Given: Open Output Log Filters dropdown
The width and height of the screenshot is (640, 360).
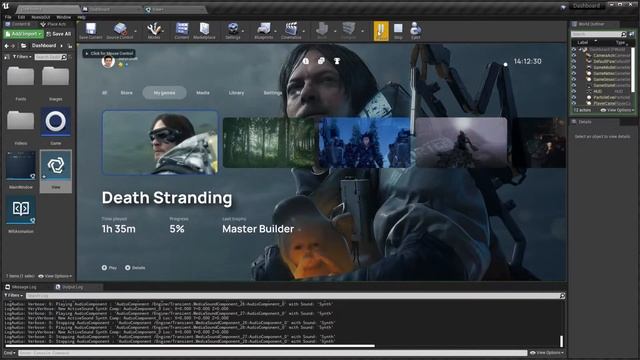Looking at the screenshot, I should [13, 295].
